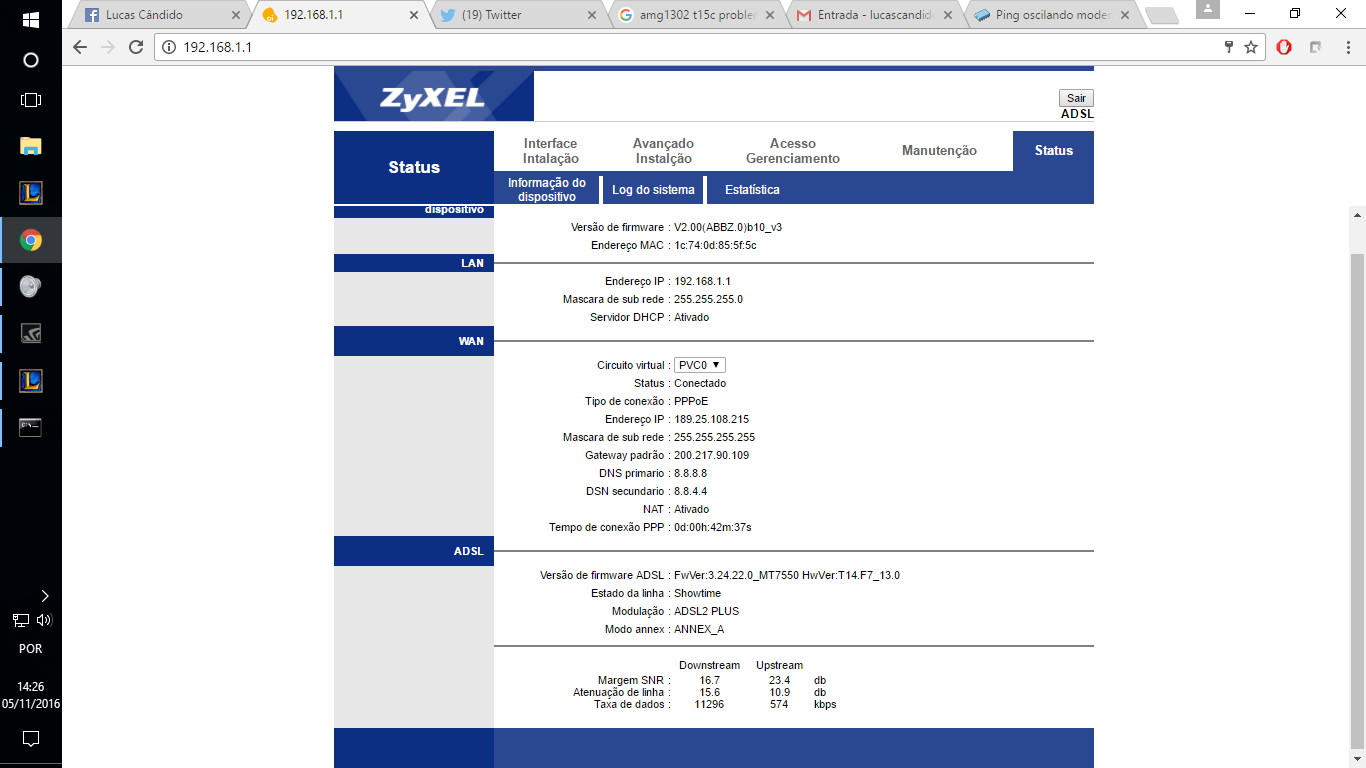Screen dimensions: 1366x768
Task: Click the ZyXEL logo
Action: tap(433, 97)
